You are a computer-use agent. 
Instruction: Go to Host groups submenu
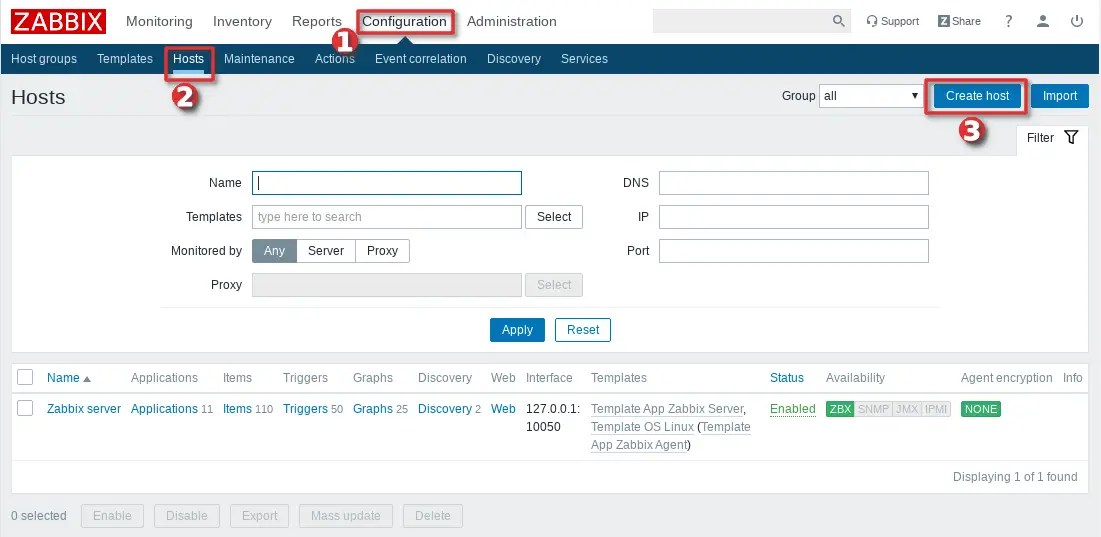click(44, 59)
